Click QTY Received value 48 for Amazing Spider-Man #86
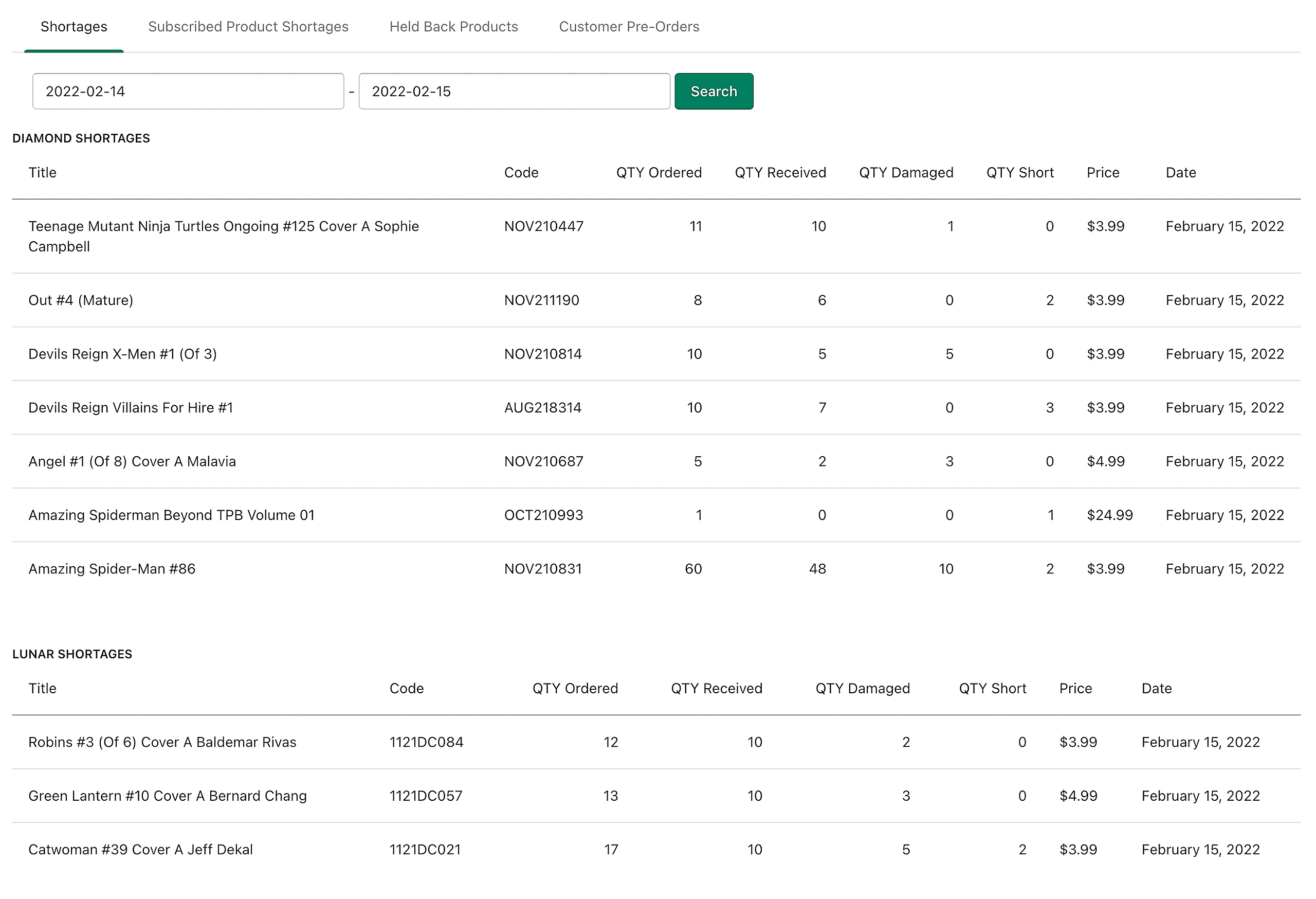Viewport: 1316px width, 899px height. point(818,569)
